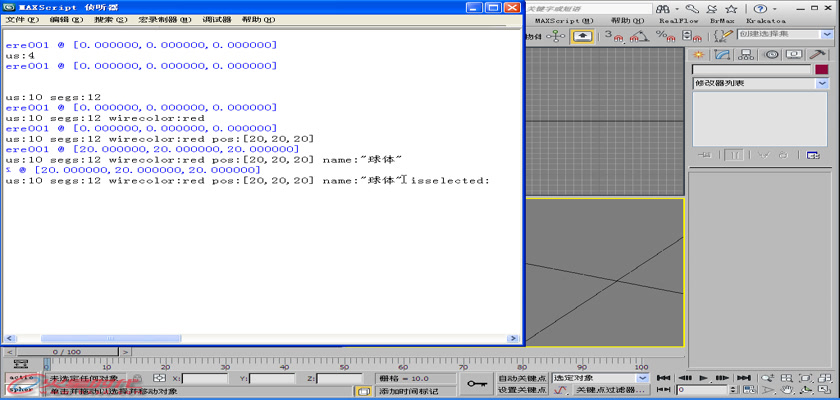The height and width of the screenshot is (400, 840).
Task: Open the 编辑 menu in MAXScript listener
Action: pyautogui.click(x=67, y=19)
